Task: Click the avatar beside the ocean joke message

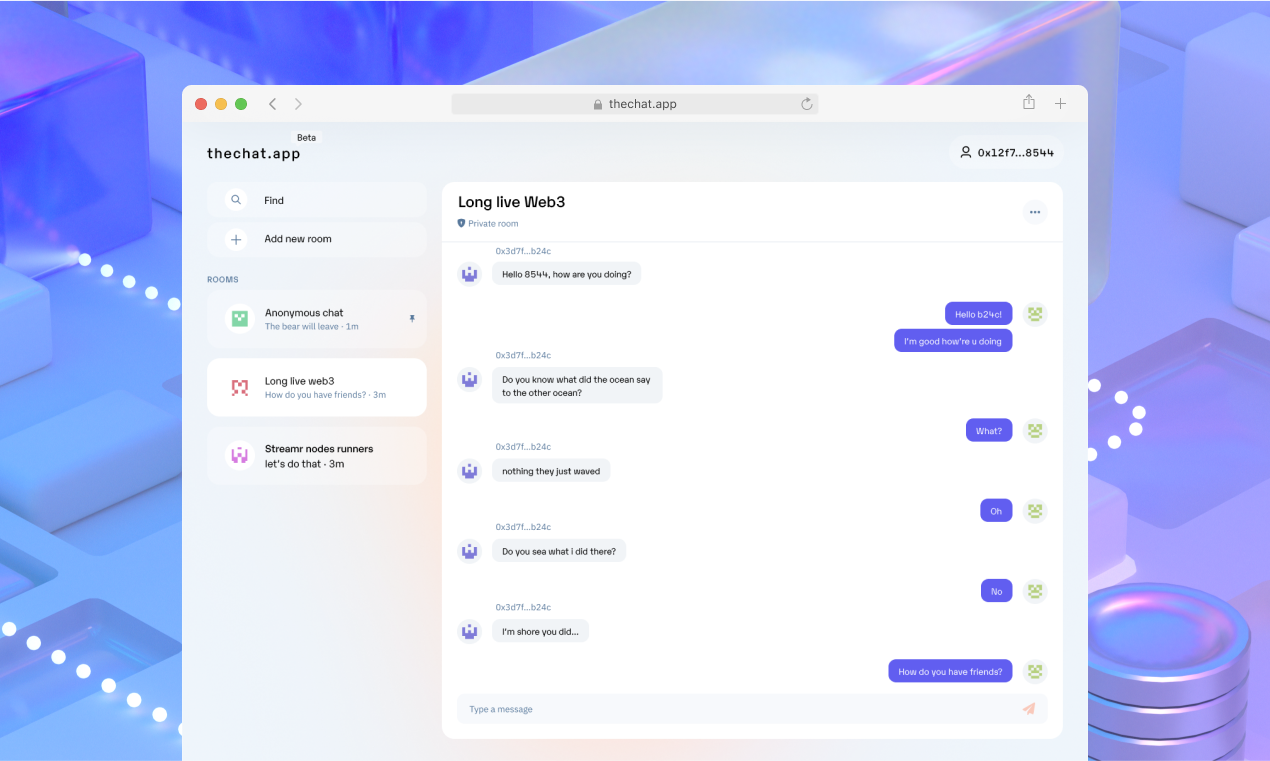Action: coord(470,379)
